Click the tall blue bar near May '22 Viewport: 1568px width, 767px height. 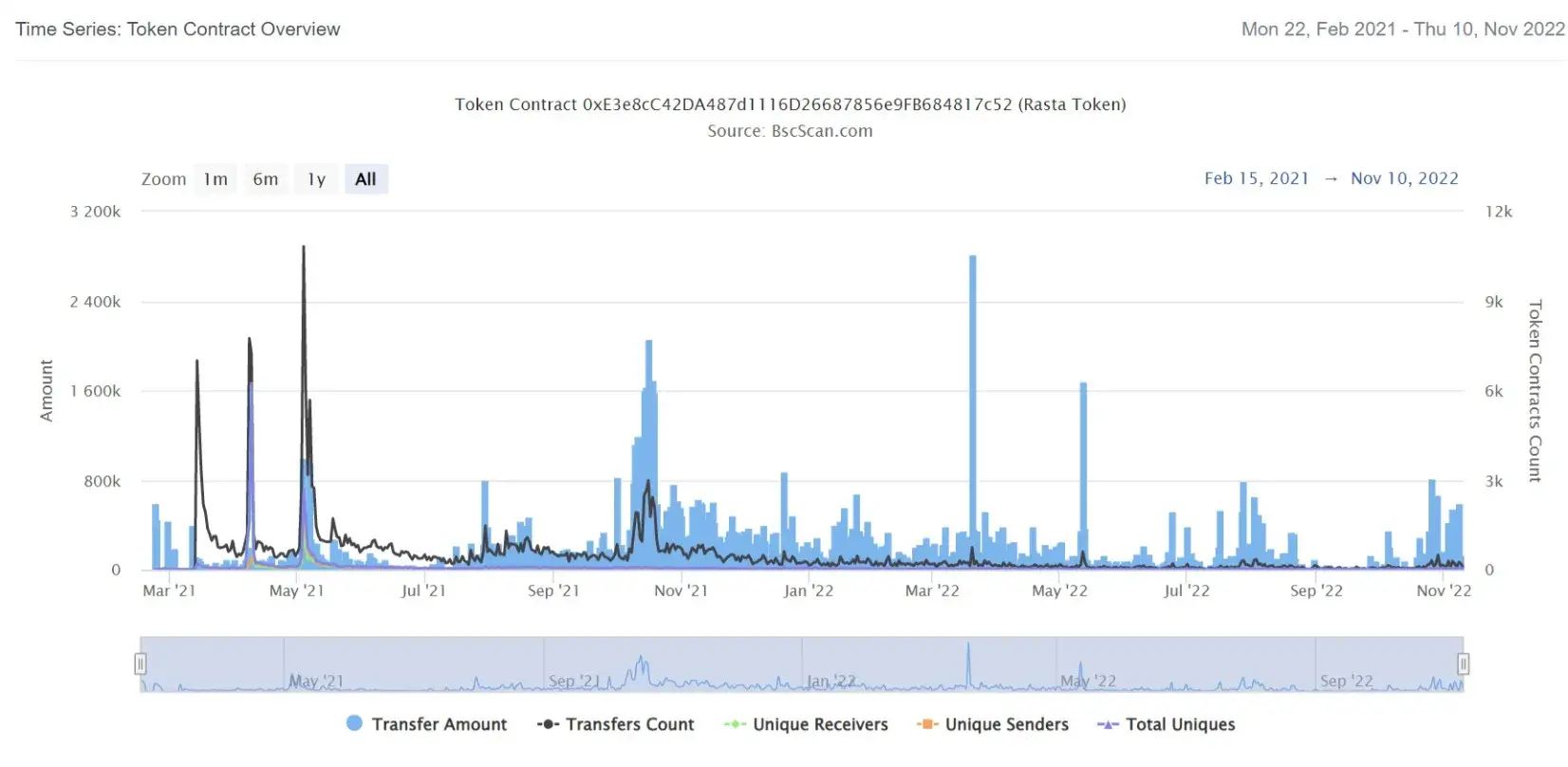pyautogui.click(x=1083, y=475)
